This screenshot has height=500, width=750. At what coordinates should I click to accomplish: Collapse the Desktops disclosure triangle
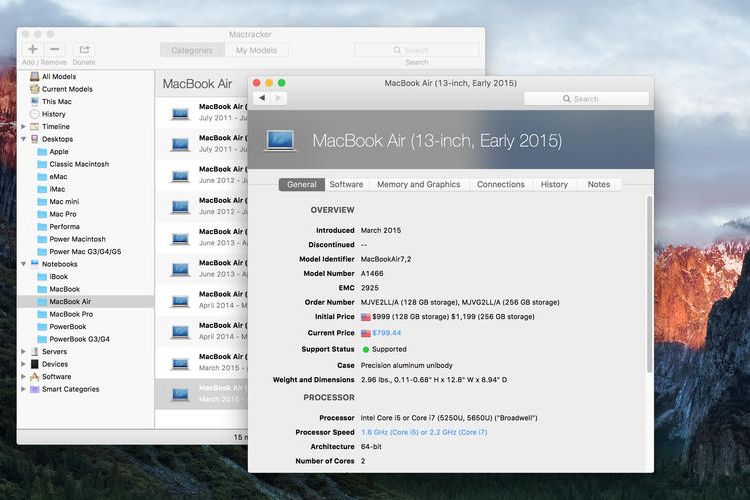[x=23, y=139]
